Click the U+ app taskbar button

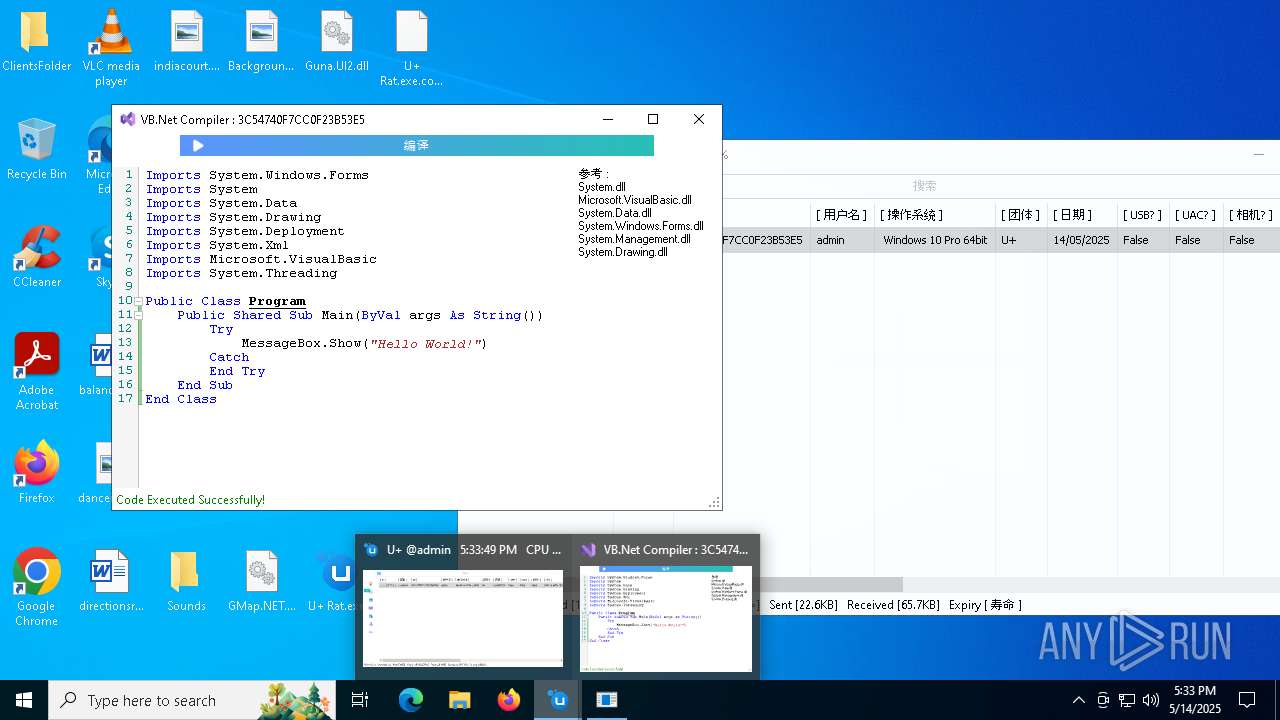(558, 700)
